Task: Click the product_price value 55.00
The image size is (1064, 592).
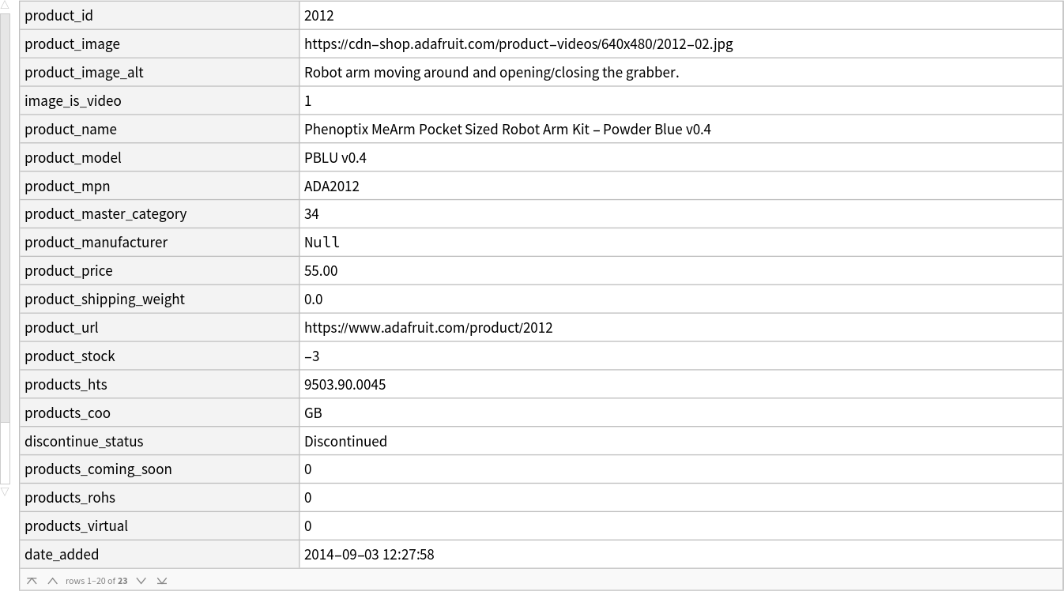Action: (x=321, y=271)
